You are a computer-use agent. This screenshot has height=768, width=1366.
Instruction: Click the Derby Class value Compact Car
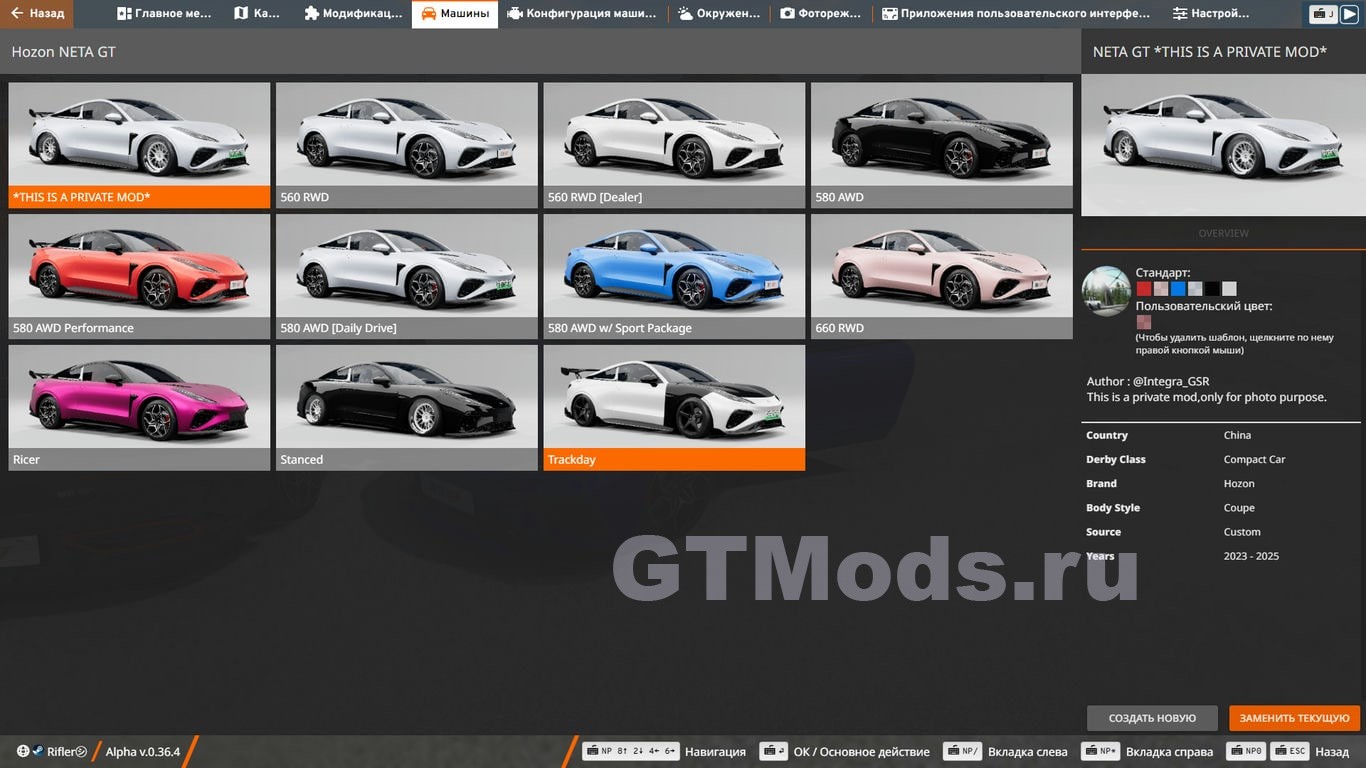click(x=1254, y=459)
